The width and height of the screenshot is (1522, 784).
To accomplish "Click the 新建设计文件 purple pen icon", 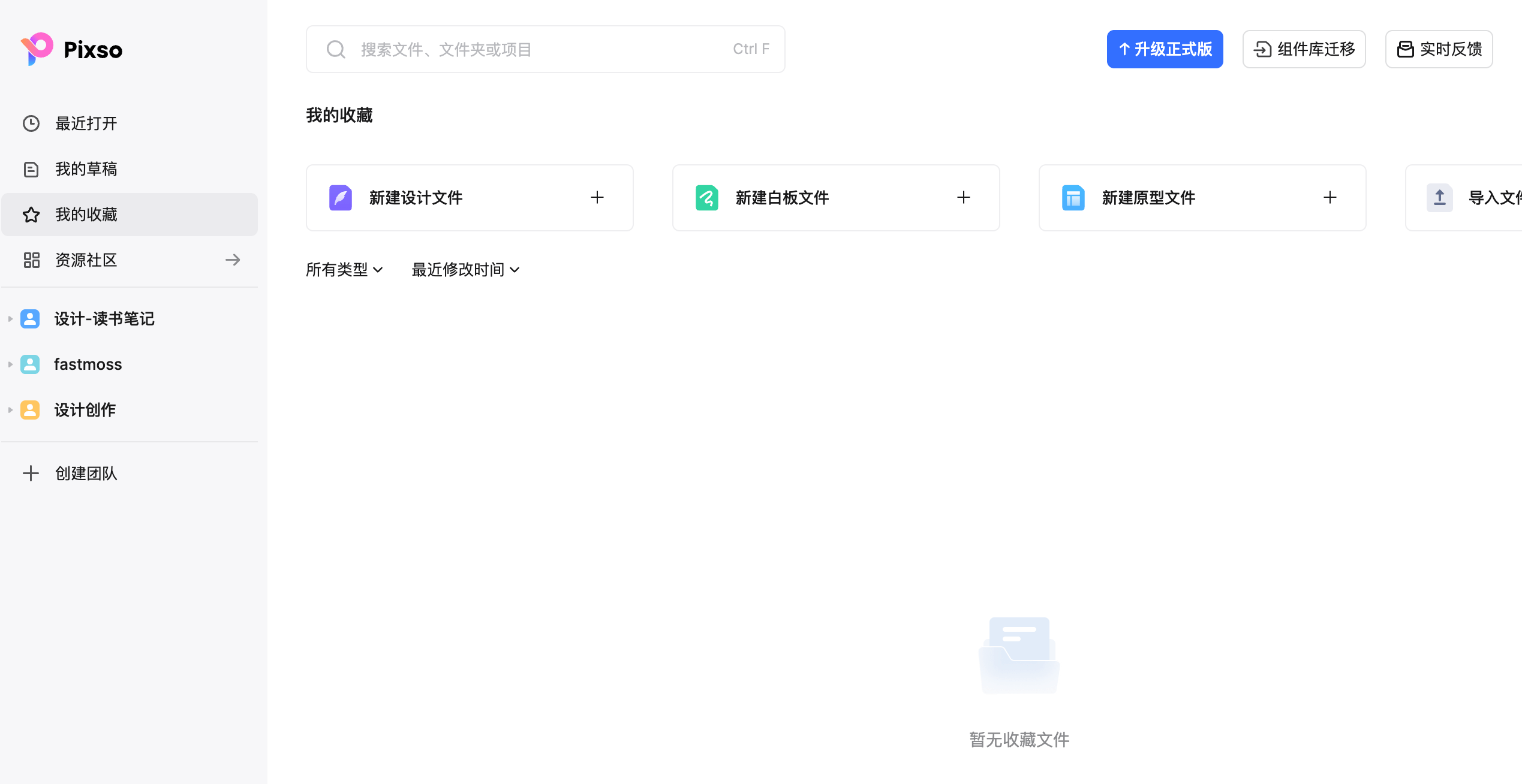I will pos(339,198).
